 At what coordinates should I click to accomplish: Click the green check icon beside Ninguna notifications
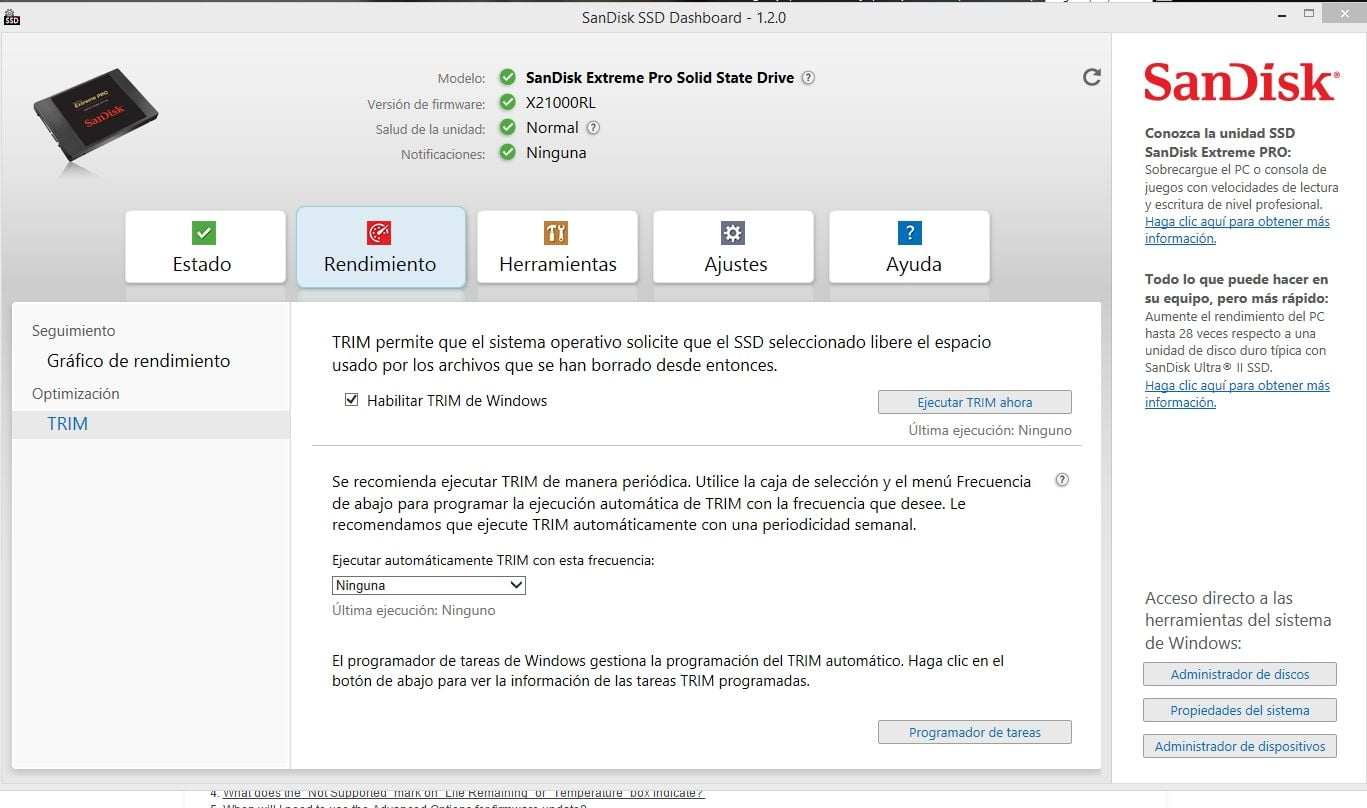point(508,152)
